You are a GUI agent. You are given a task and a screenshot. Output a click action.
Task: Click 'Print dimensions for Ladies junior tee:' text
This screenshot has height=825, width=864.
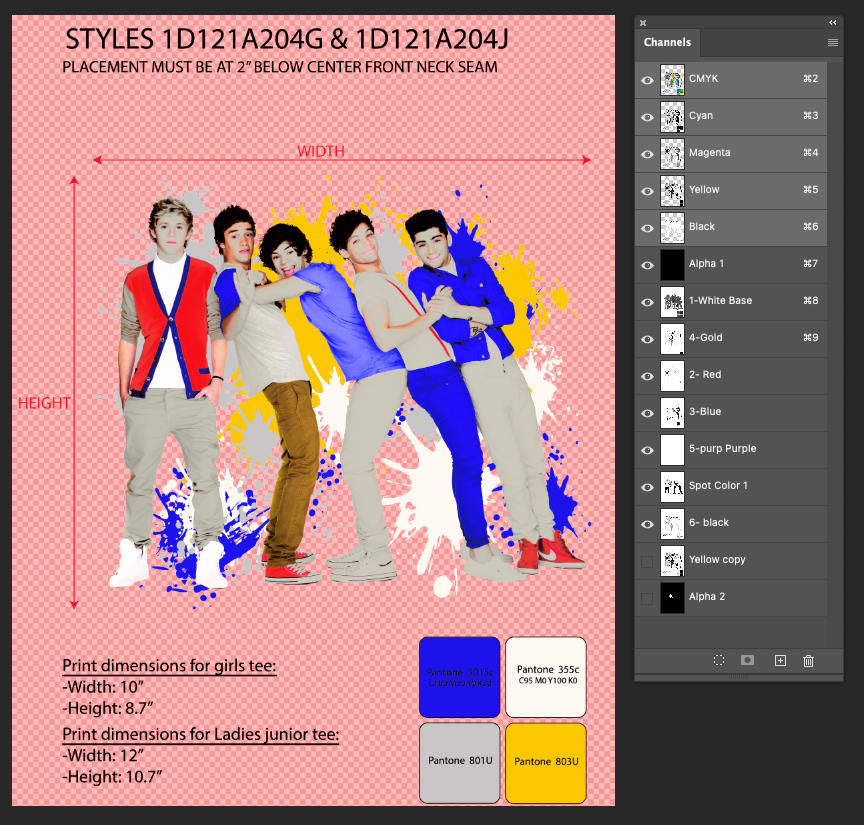pyautogui.click(x=201, y=734)
